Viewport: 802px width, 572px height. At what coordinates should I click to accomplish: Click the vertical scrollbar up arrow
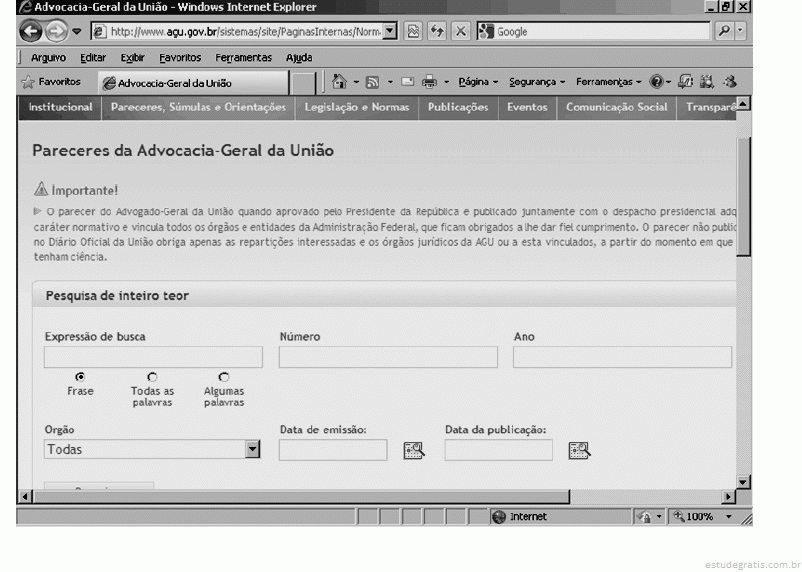(x=743, y=103)
